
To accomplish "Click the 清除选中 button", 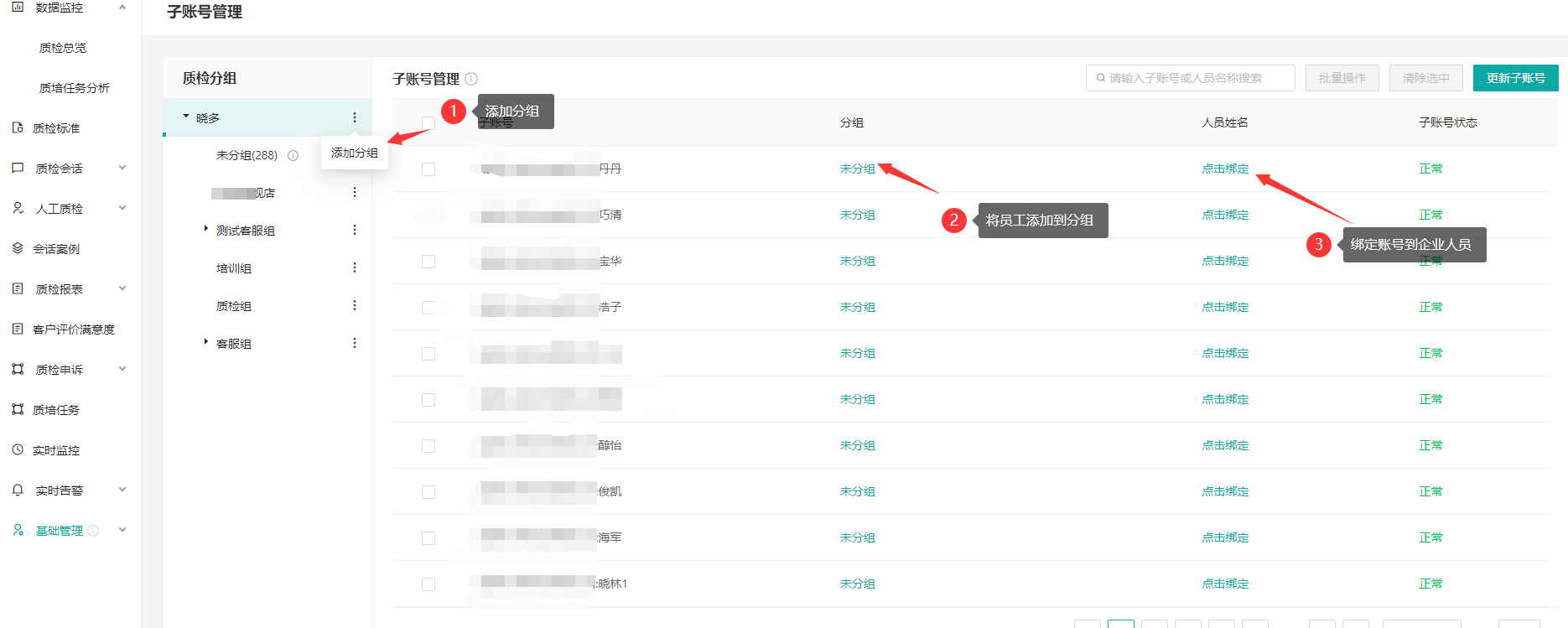I will pos(1426,78).
